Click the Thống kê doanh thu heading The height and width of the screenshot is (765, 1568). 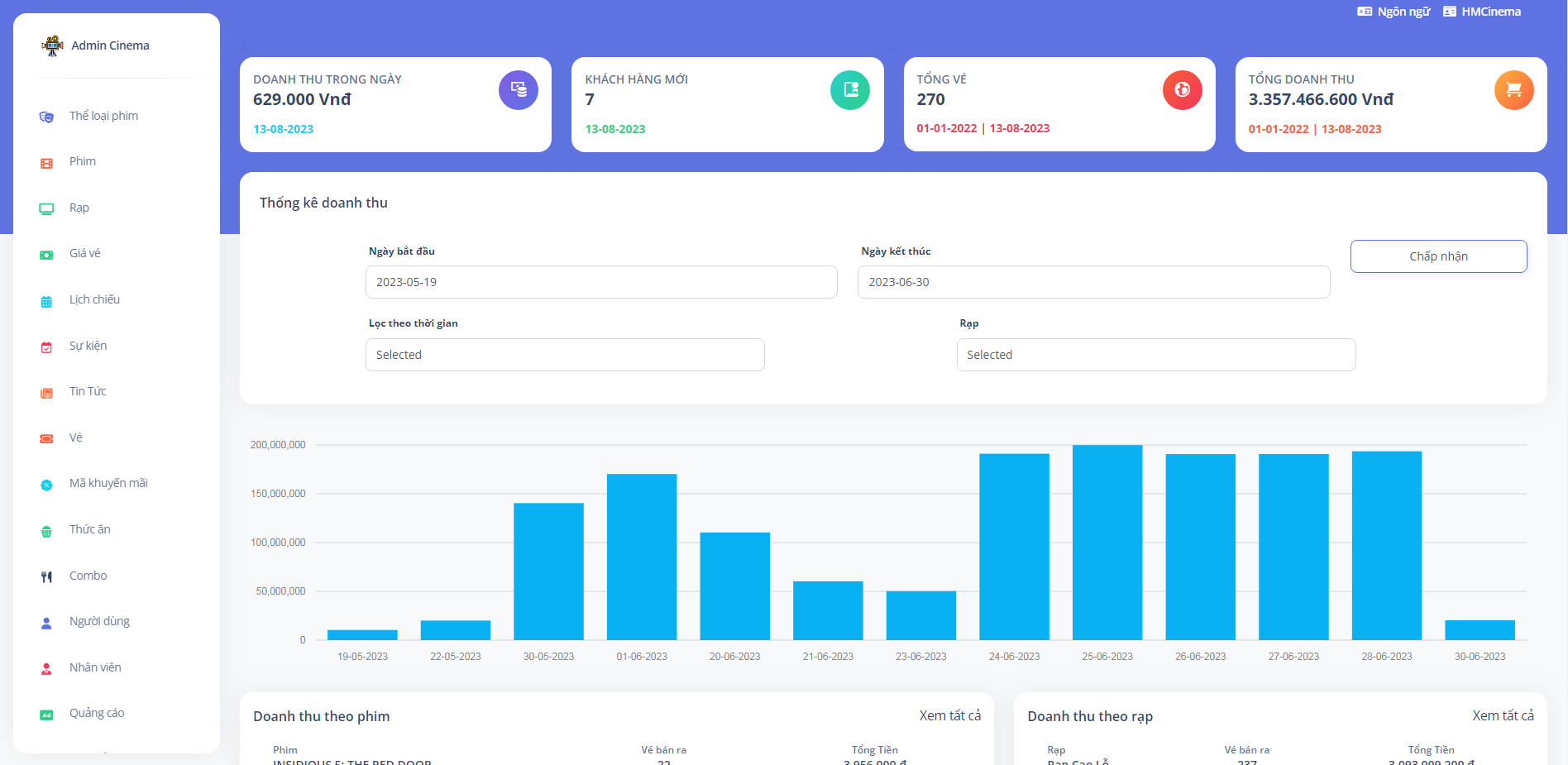click(323, 203)
